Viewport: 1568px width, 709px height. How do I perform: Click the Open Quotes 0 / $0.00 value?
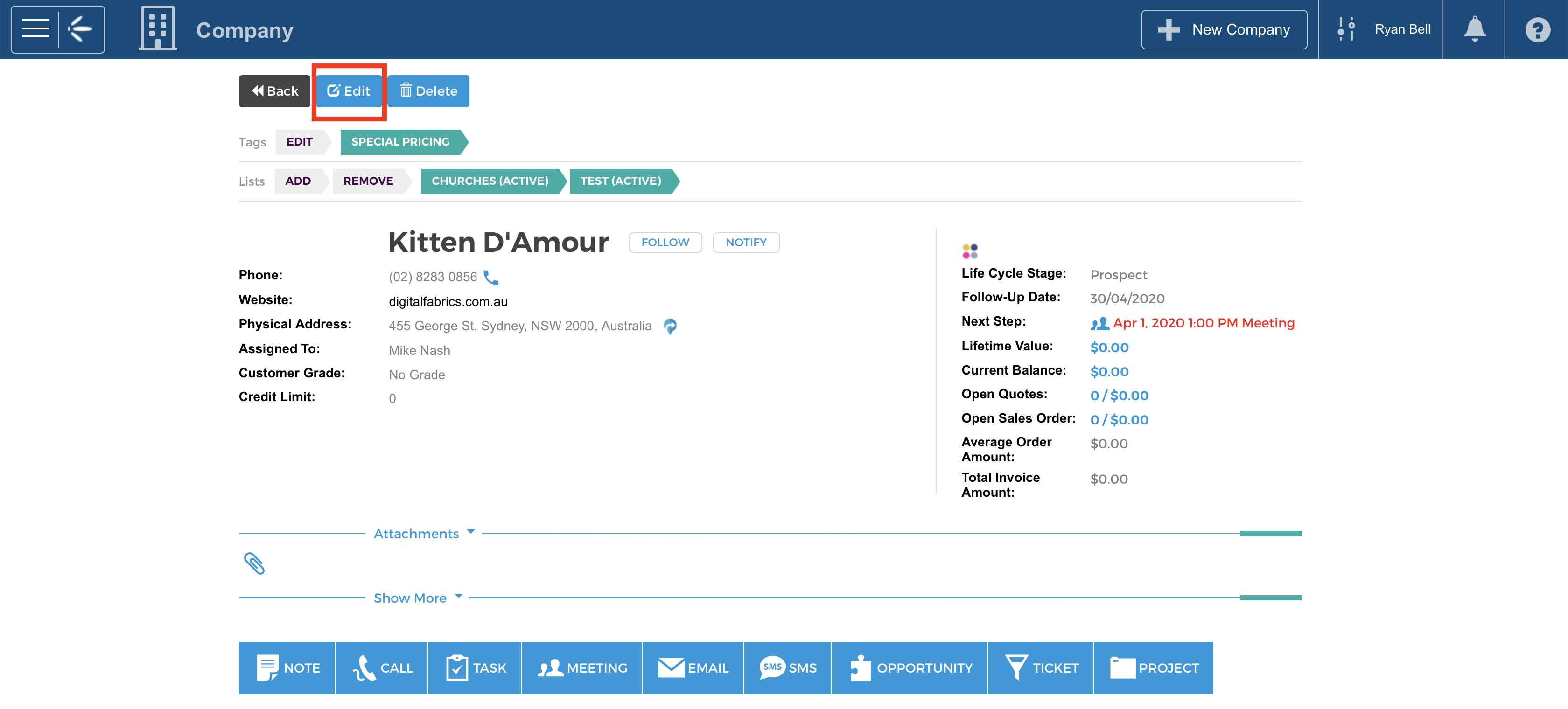pos(1119,396)
